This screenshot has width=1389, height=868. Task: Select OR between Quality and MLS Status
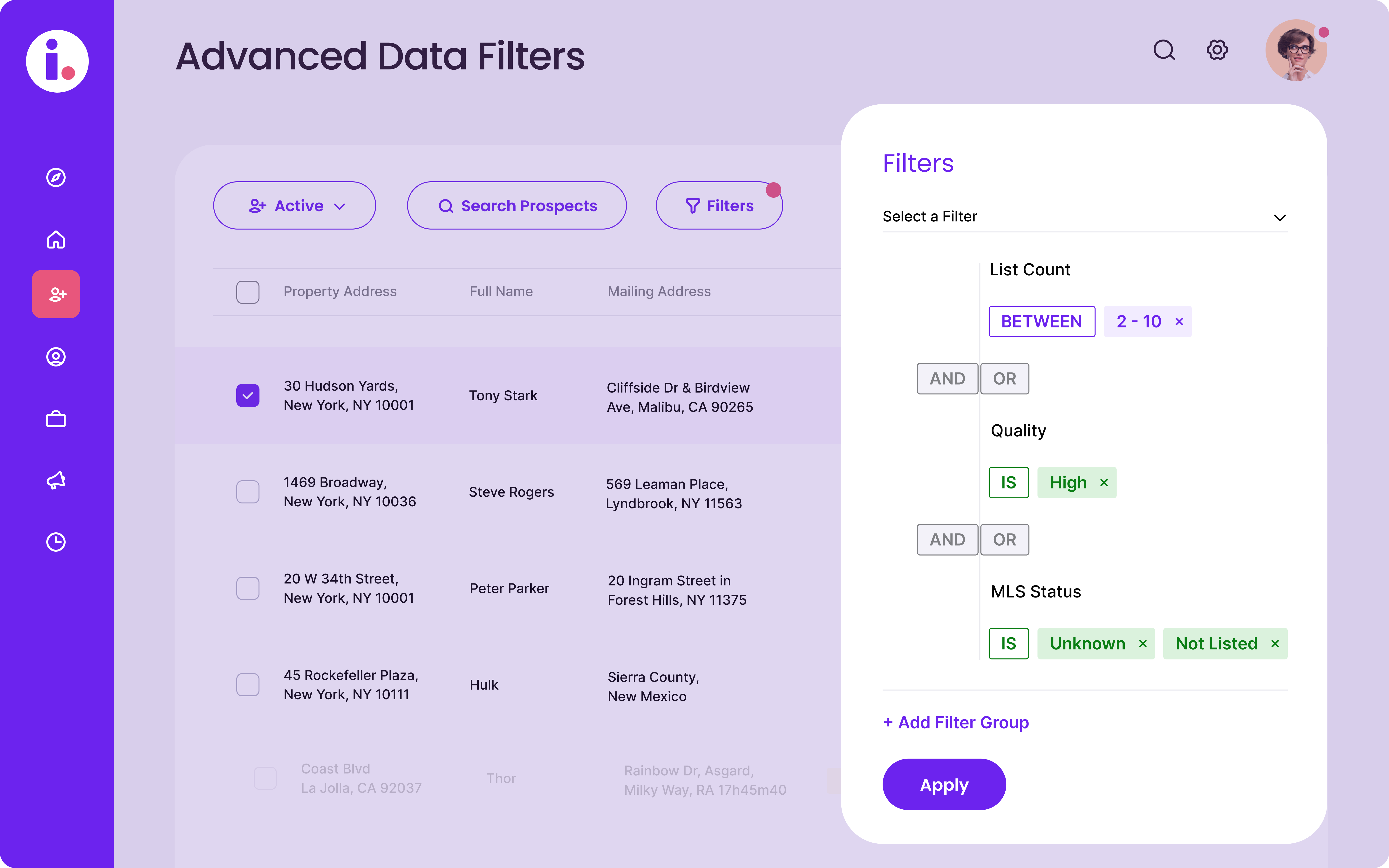click(1004, 540)
